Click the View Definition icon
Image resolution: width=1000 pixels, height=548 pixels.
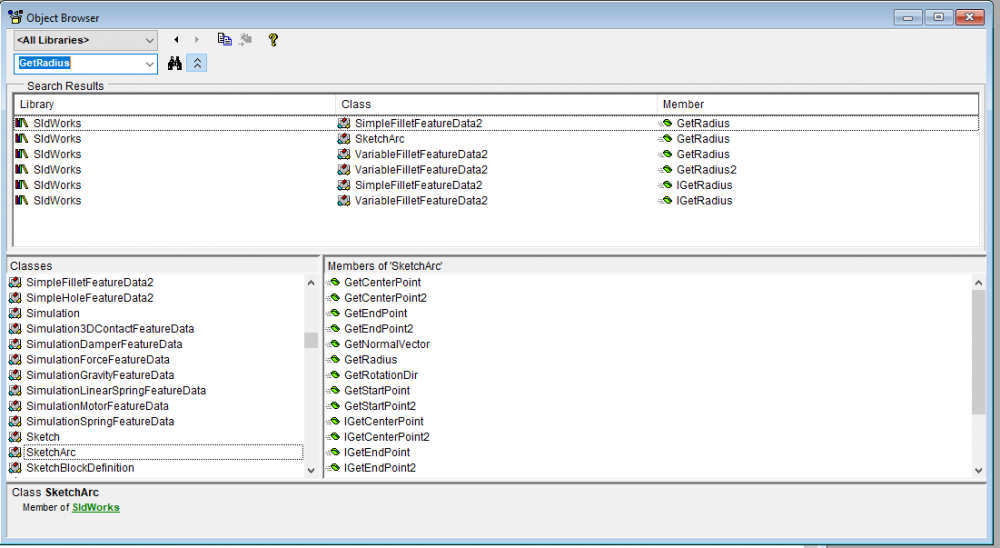point(246,40)
